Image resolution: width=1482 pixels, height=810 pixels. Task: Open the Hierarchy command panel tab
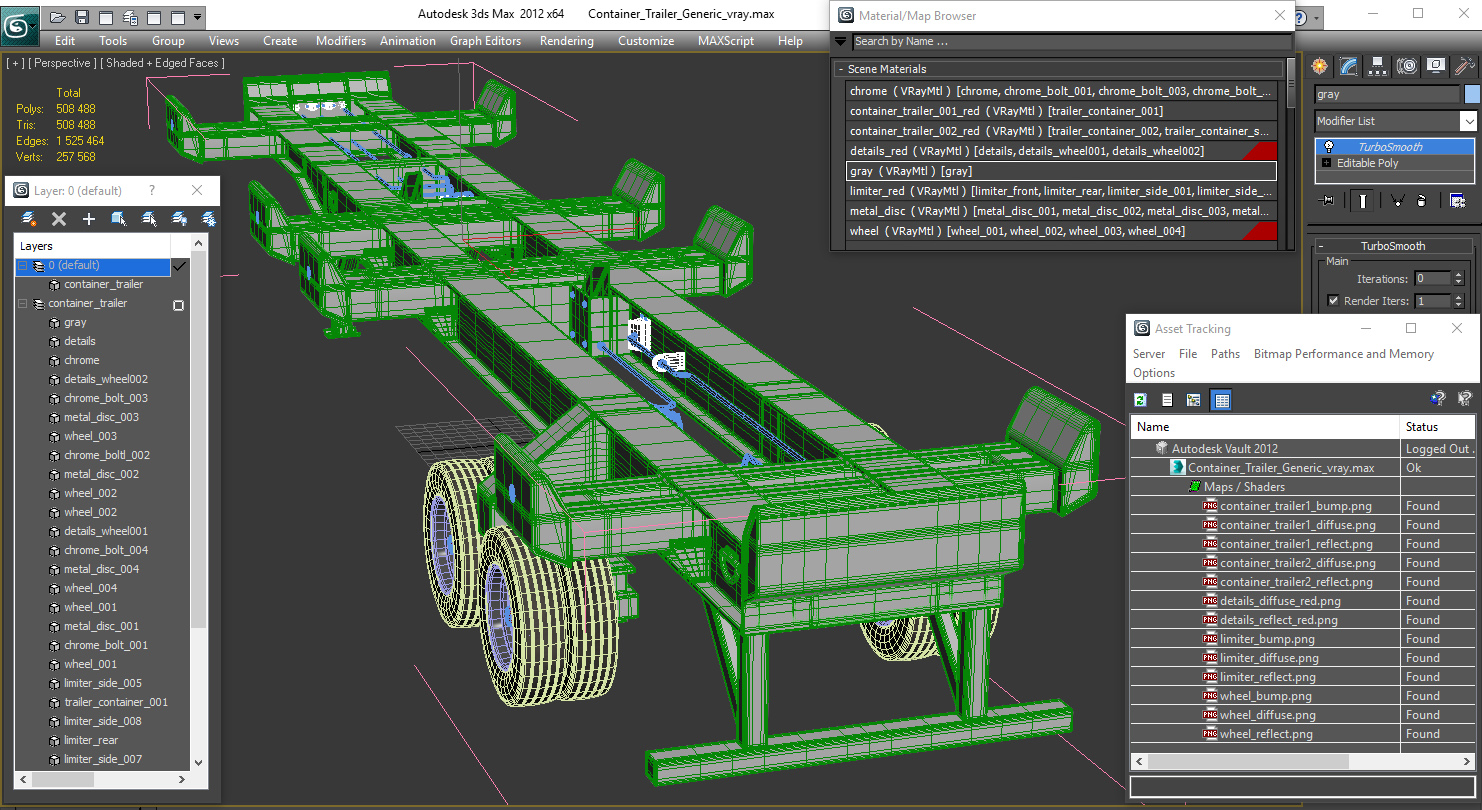coord(1378,66)
